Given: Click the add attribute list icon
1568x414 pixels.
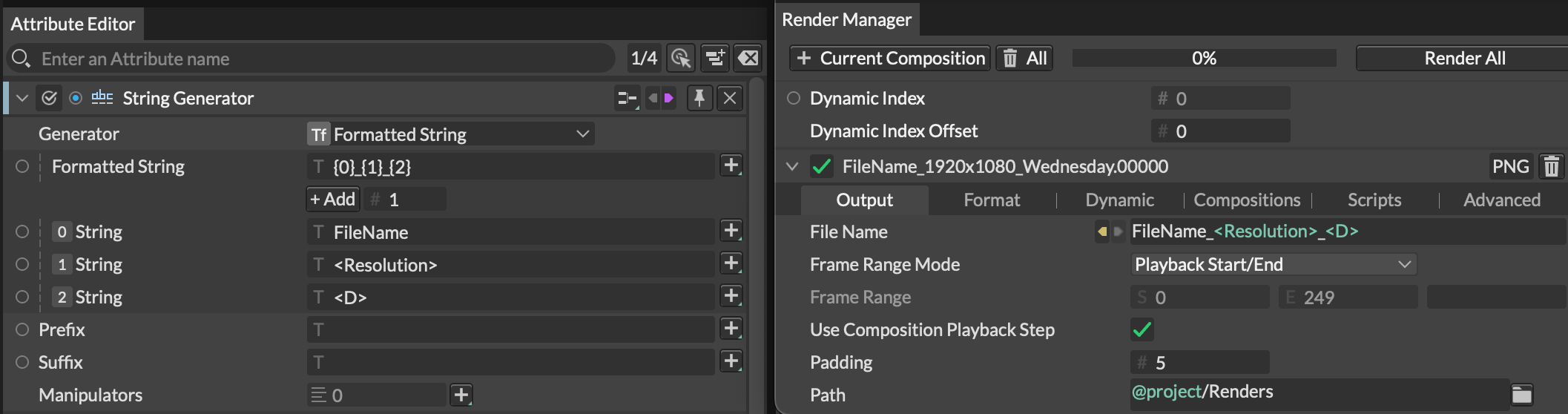Looking at the screenshot, I should (x=714, y=58).
